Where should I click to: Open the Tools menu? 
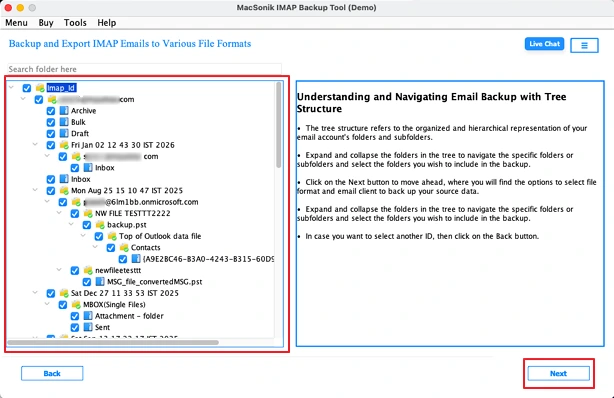[x=75, y=23]
